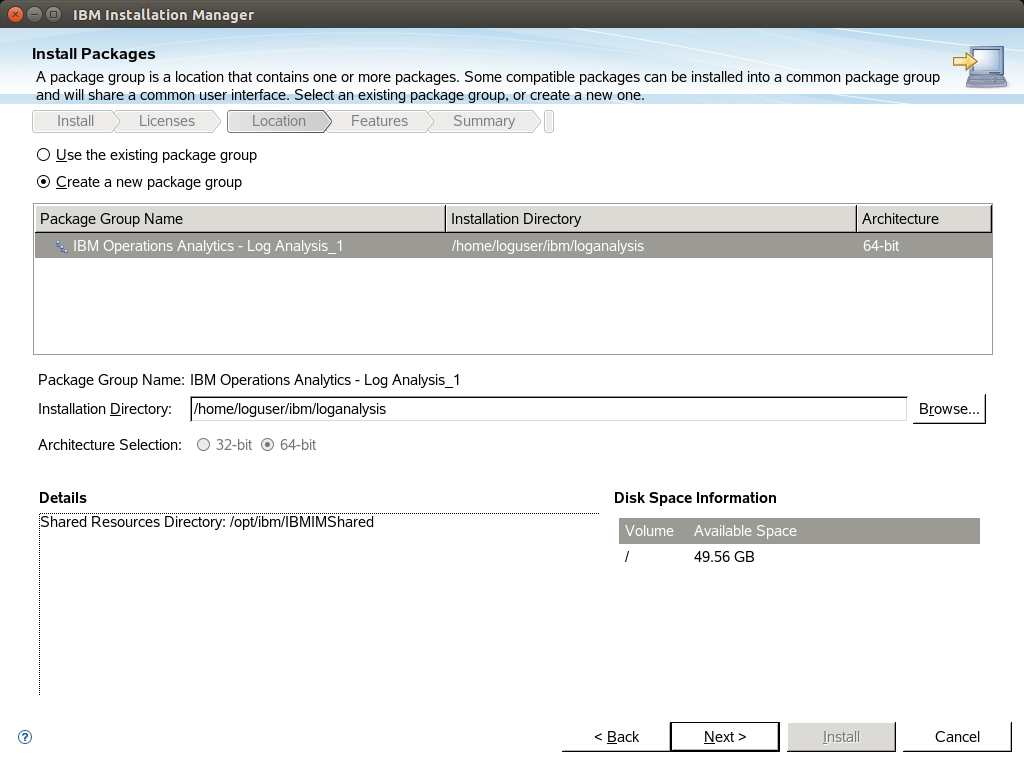The width and height of the screenshot is (1024, 768).
Task: Click the Volume column header
Action: click(x=649, y=531)
